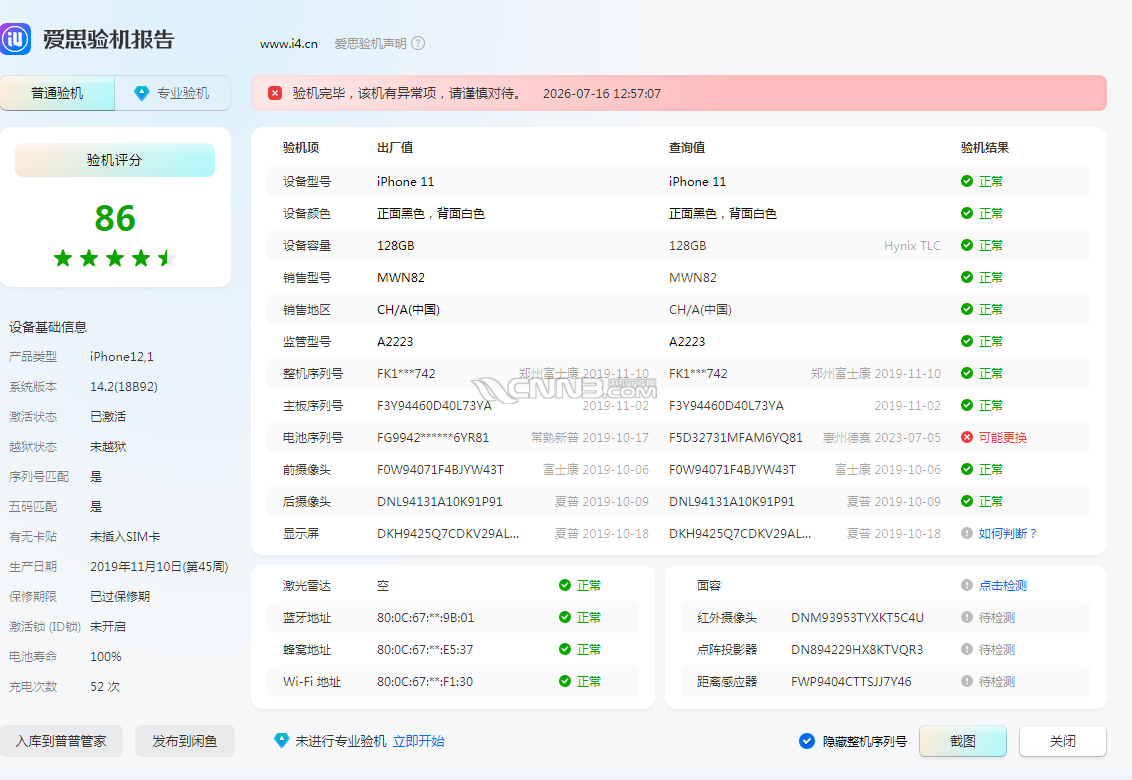Viewport: 1132px width, 780px height.
Task: Switch to the 专业验机 tab
Action: pos(173,93)
